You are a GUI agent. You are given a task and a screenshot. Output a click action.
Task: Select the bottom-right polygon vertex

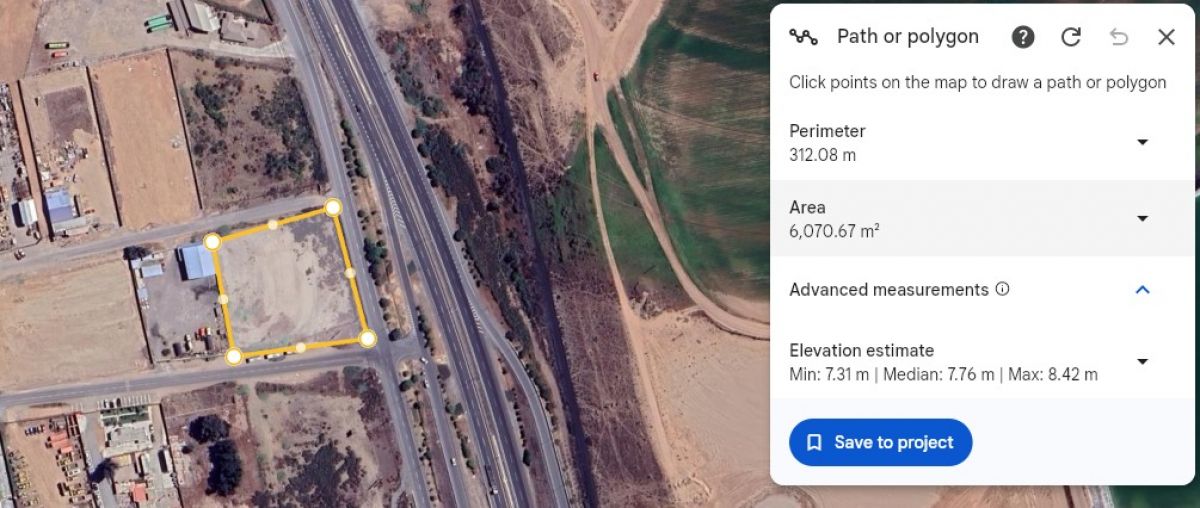[367, 339]
